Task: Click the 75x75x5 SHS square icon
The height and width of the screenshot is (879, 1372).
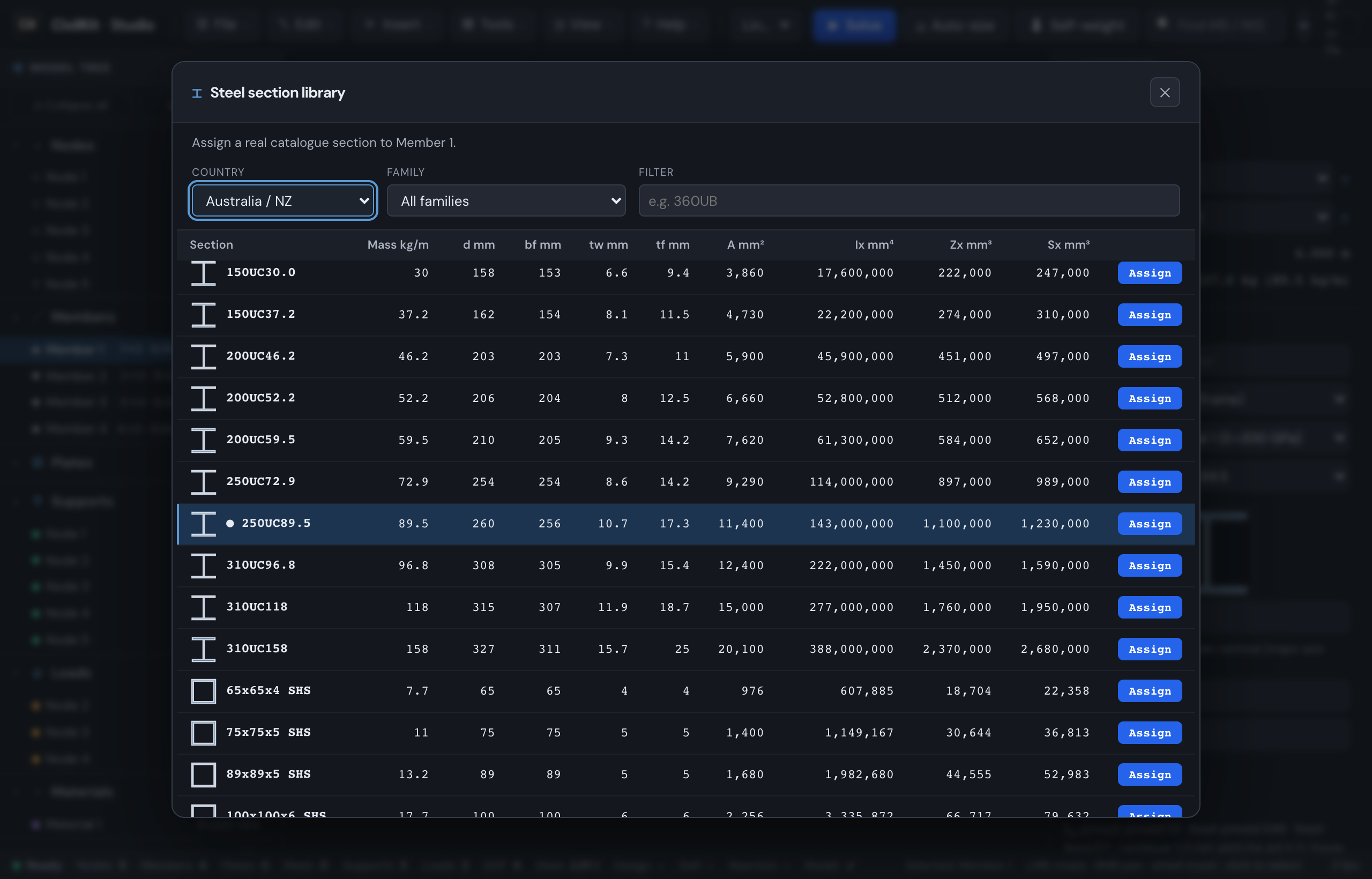Action: coord(203,733)
